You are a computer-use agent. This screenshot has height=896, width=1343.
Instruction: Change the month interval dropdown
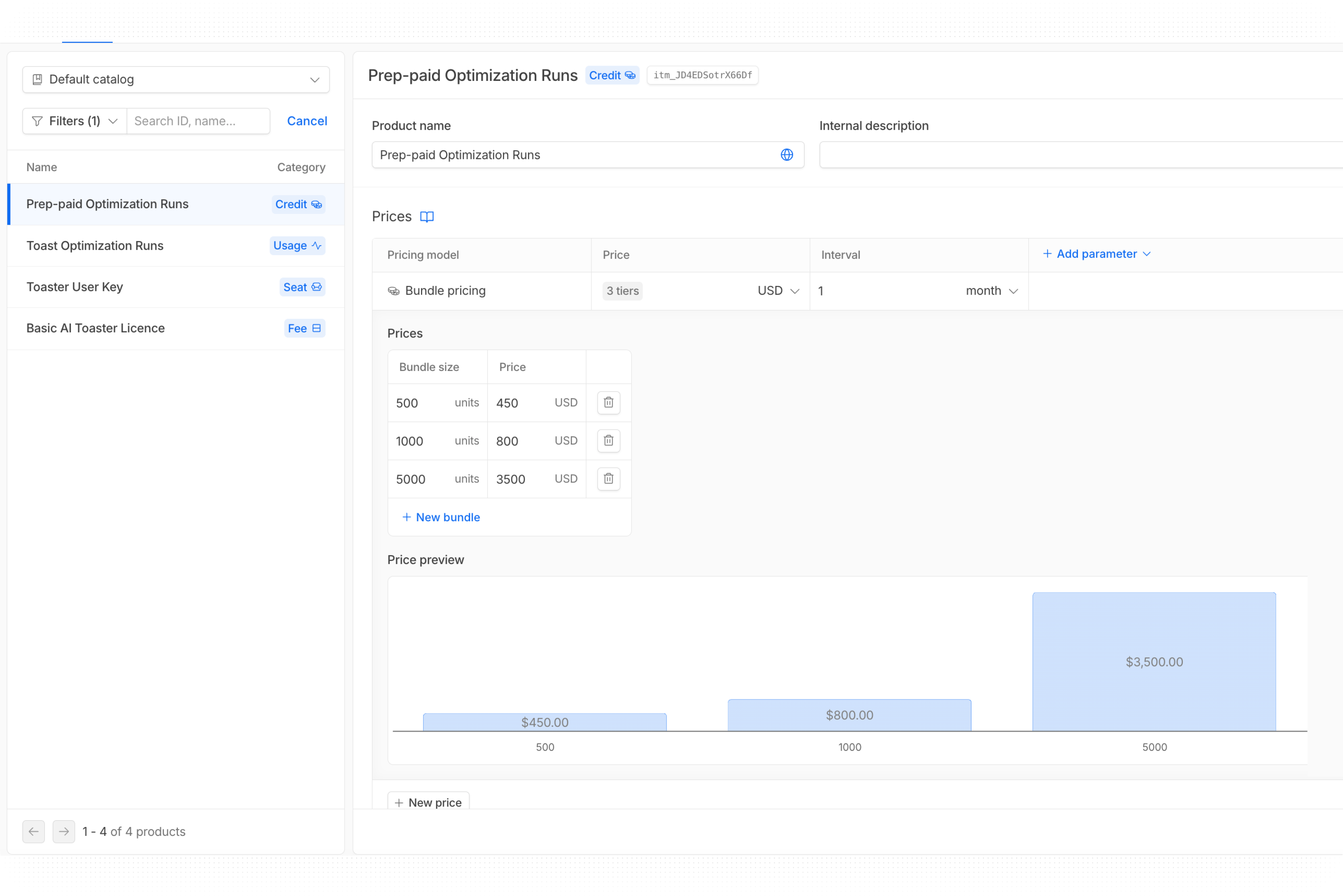tap(991, 291)
